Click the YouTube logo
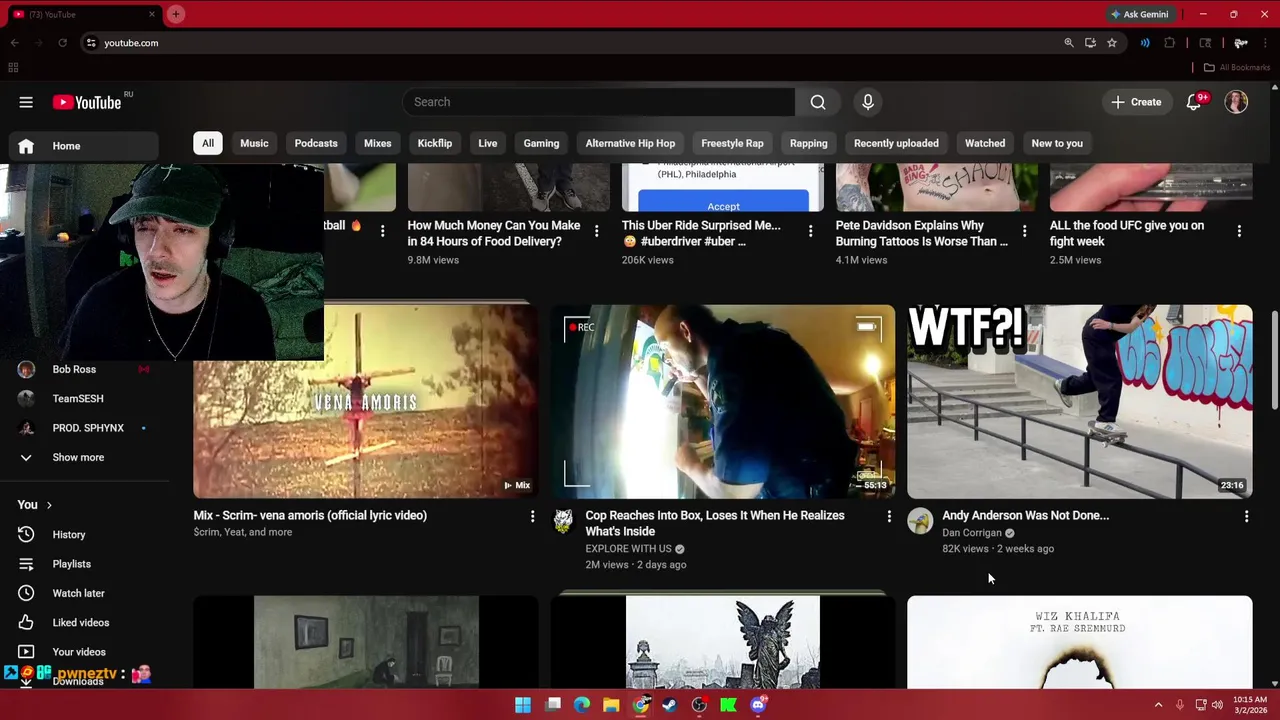 [87, 102]
